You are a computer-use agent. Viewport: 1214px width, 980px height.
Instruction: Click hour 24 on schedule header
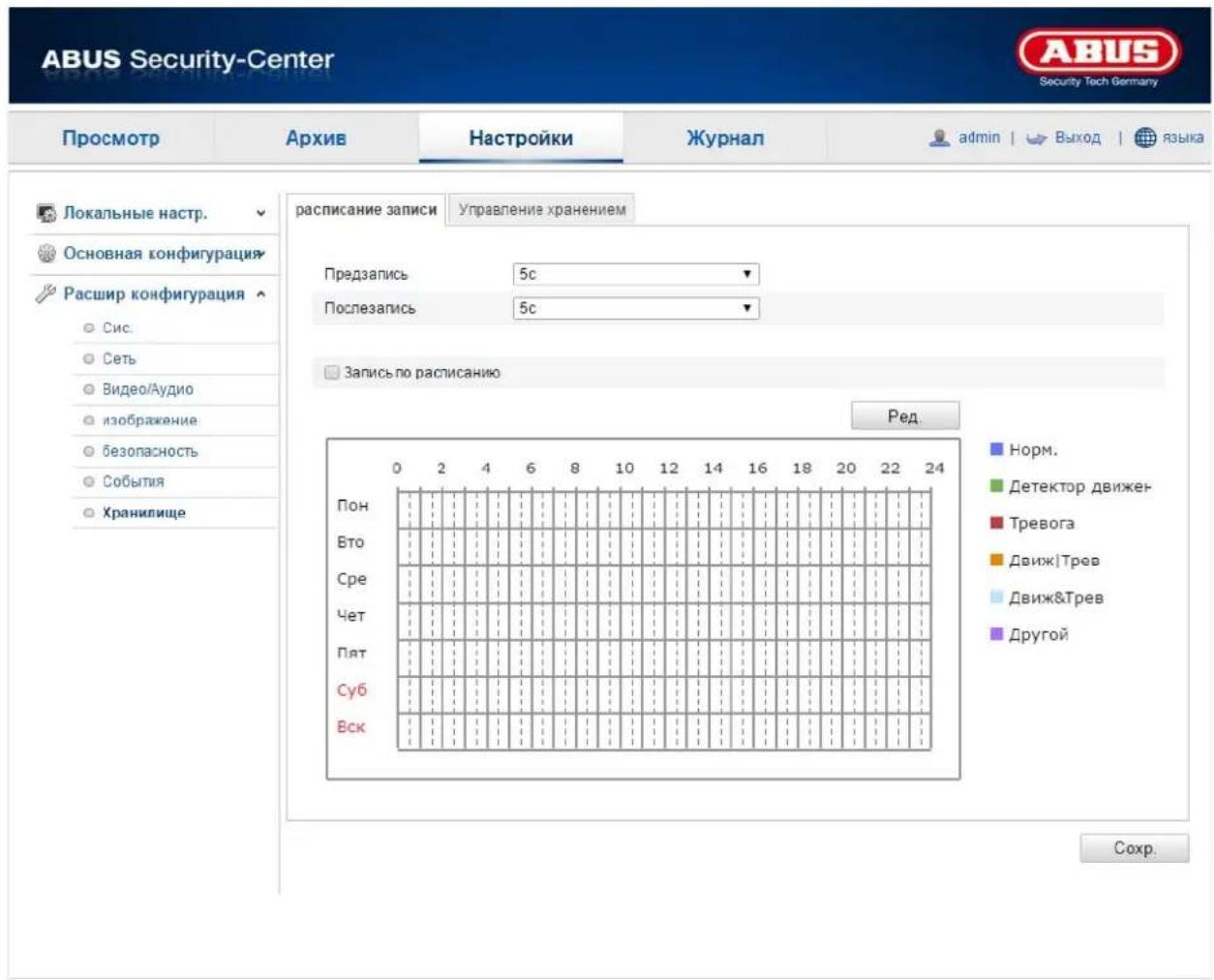tap(934, 468)
